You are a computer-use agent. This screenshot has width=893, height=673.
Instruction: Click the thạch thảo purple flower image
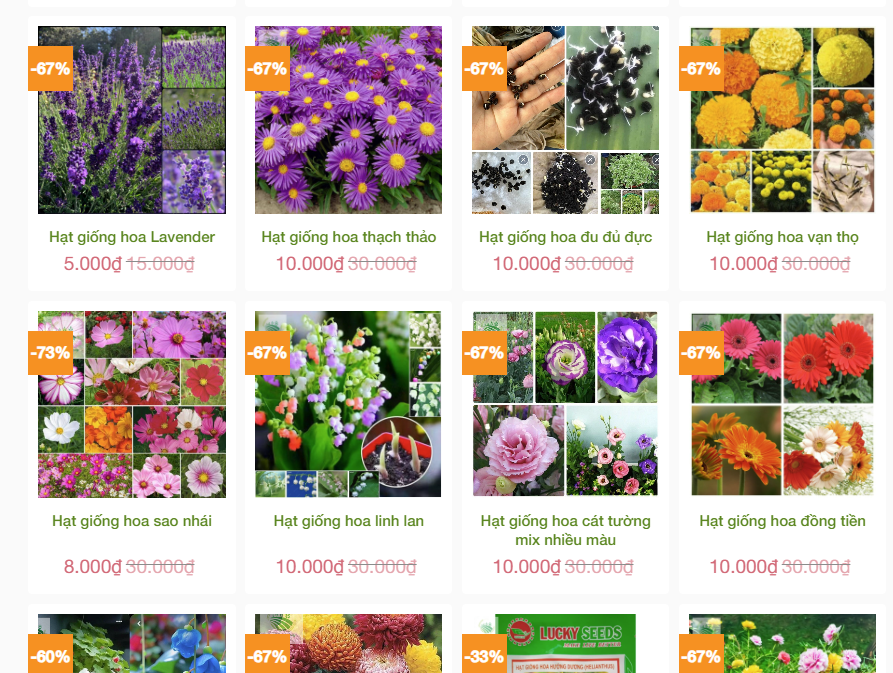pos(348,120)
